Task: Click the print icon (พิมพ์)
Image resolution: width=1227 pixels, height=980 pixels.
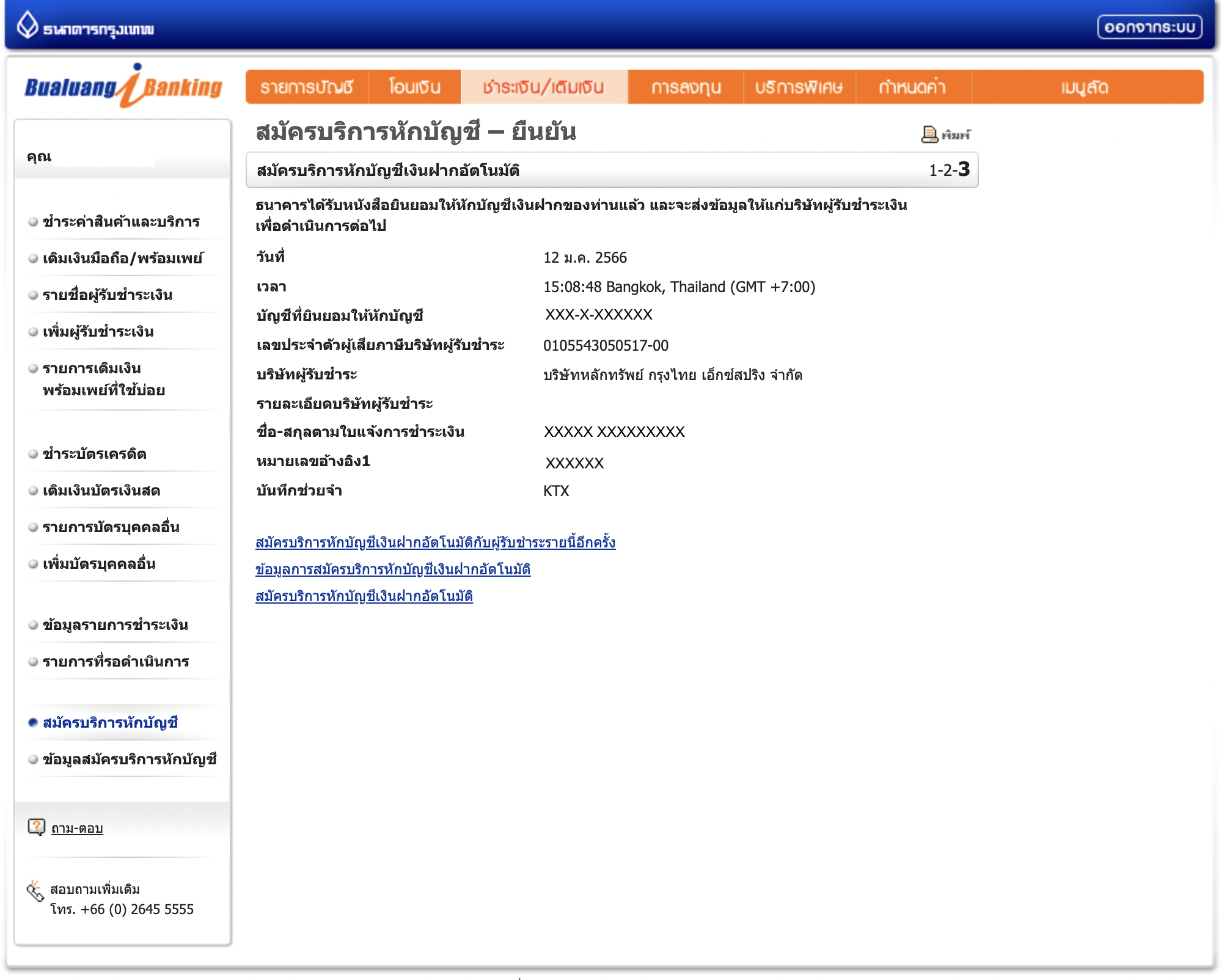Action: [929, 134]
